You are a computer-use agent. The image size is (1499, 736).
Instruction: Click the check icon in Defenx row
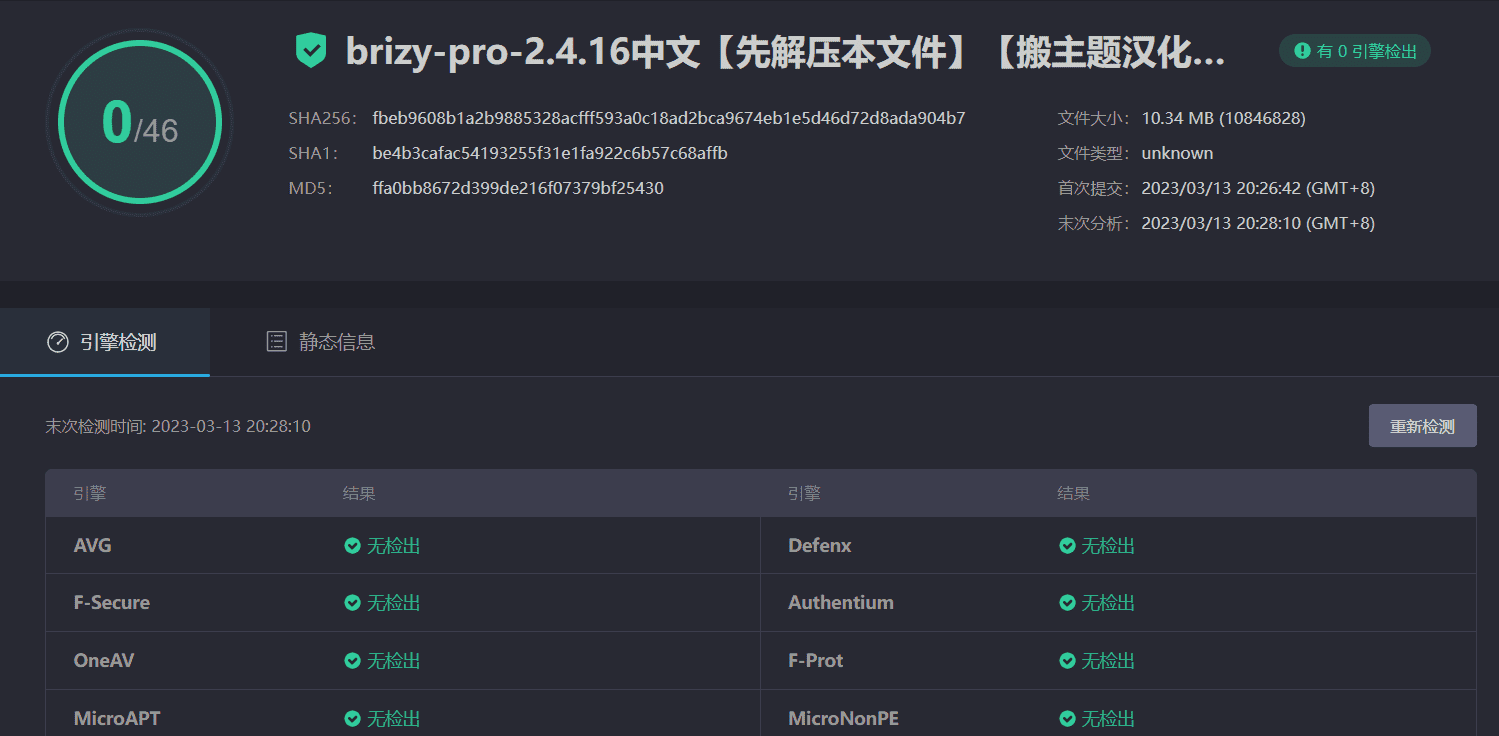tap(1067, 546)
